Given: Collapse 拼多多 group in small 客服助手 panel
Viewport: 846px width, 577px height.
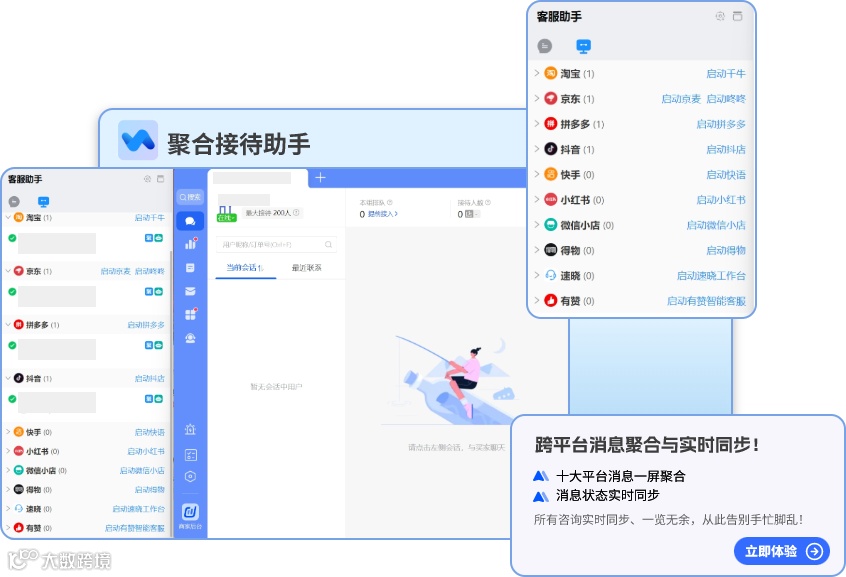Looking at the screenshot, I should [x=8, y=324].
